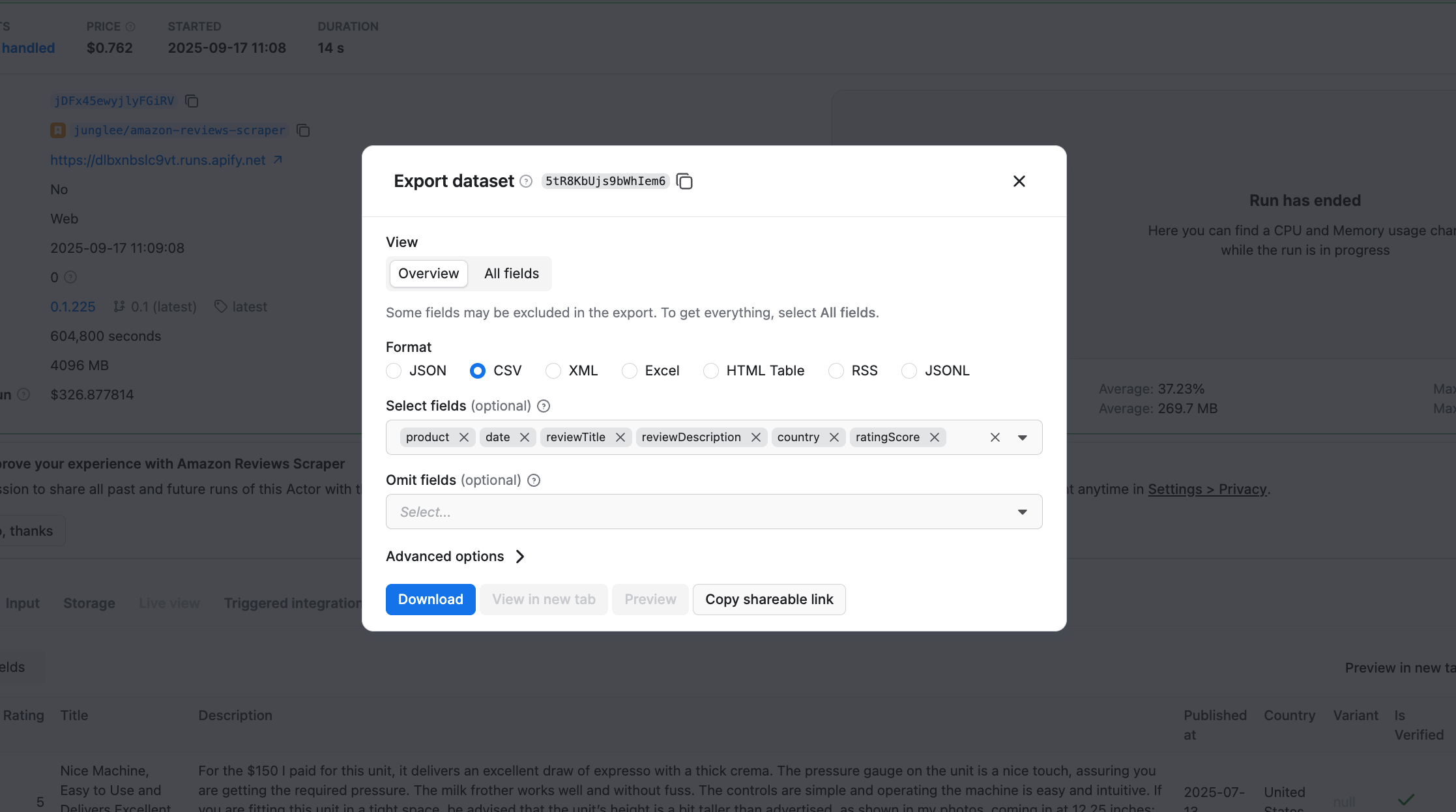Open the PRICE help icon in the header
1456x812 pixels.
pos(130,26)
